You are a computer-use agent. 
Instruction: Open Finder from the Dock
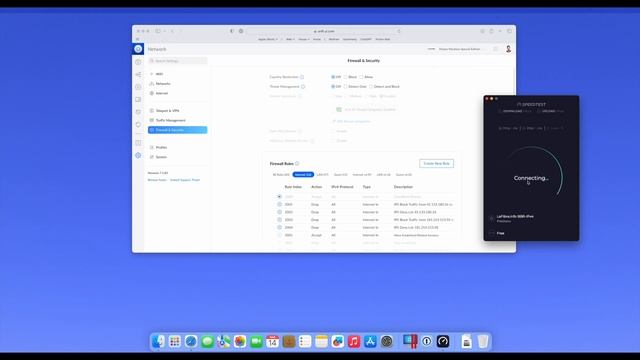[158, 341]
